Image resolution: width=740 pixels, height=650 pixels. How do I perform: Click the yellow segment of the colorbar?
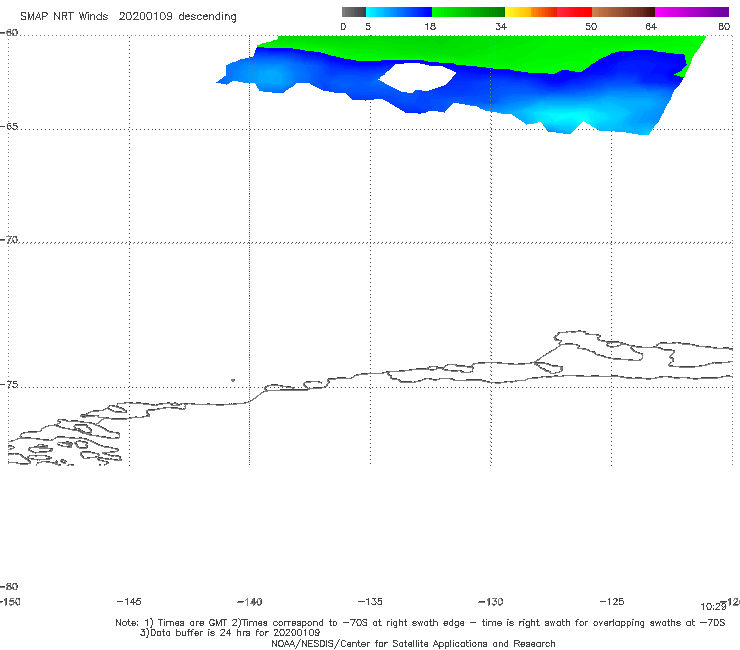pyautogui.click(x=518, y=12)
